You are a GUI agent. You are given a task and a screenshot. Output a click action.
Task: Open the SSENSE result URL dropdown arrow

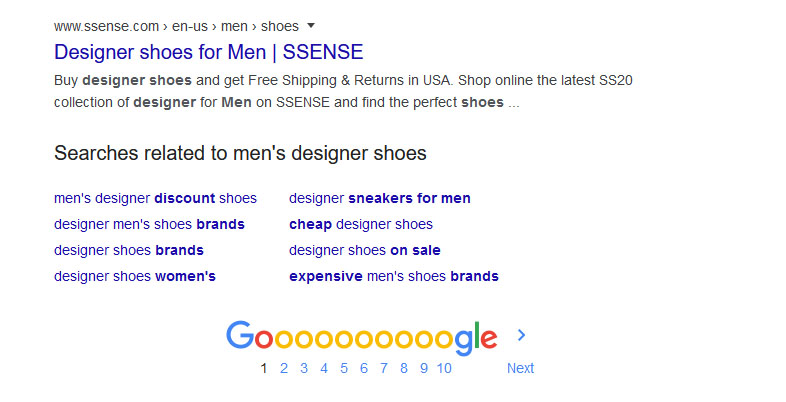pyautogui.click(x=311, y=26)
